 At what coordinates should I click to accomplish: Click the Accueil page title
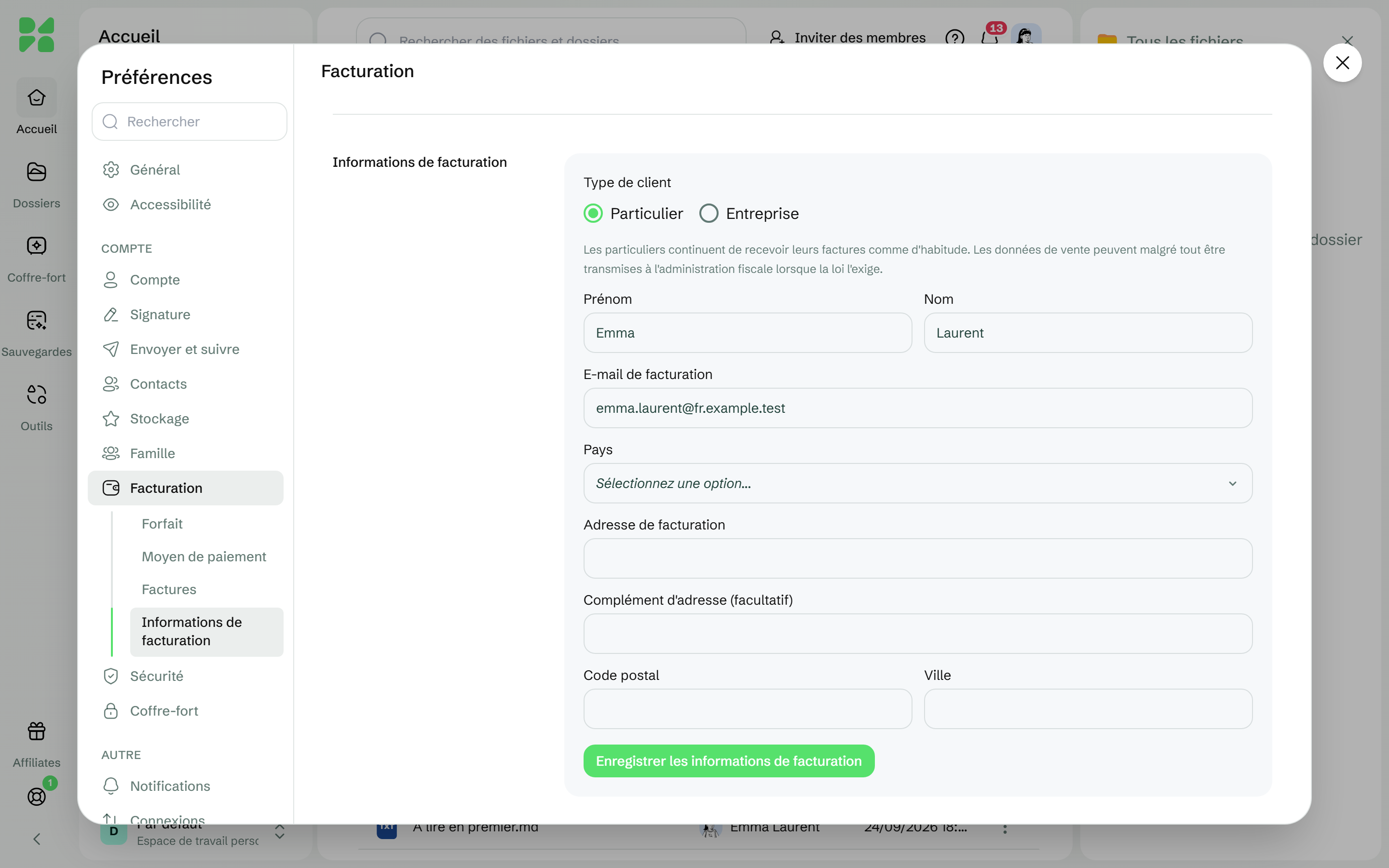pyautogui.click(x=129, y=36)
